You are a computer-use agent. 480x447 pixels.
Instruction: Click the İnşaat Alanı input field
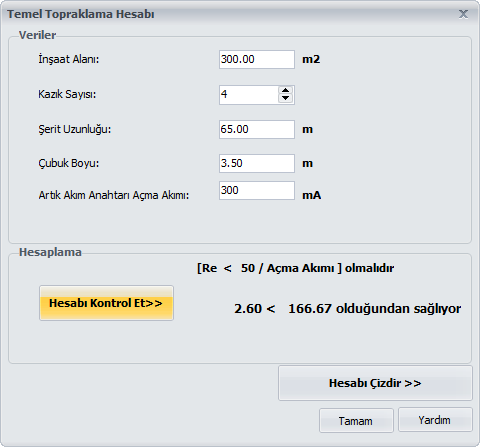(x=257, y=60)
